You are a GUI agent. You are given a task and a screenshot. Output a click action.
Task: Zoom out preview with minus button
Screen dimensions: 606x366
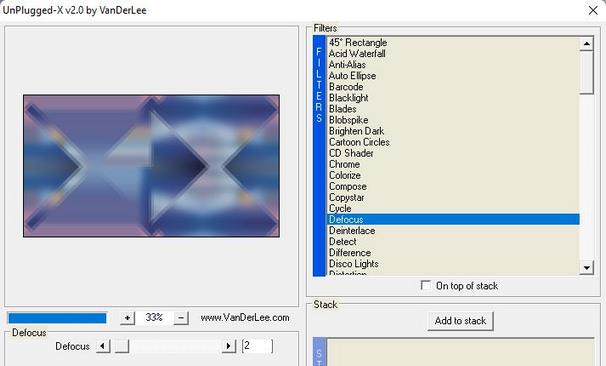(181, 318)
